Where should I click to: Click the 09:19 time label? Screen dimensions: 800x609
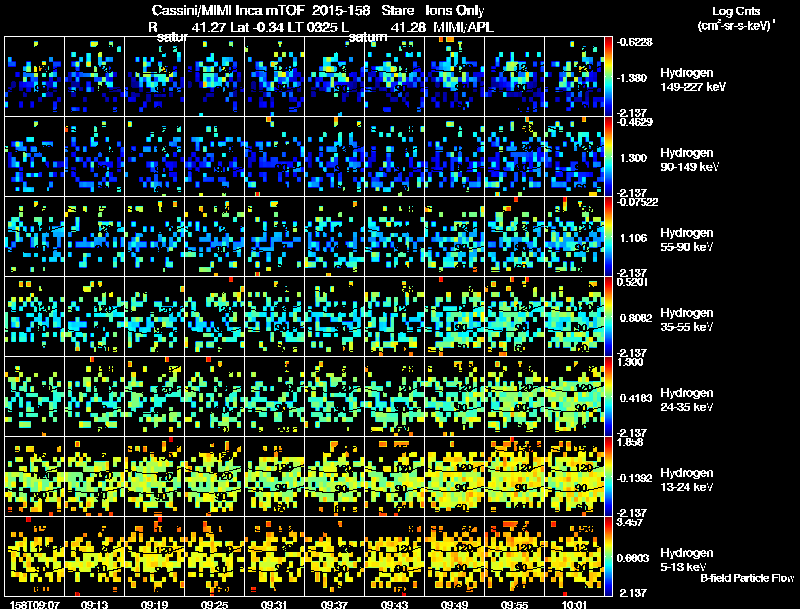coord(155,604)
